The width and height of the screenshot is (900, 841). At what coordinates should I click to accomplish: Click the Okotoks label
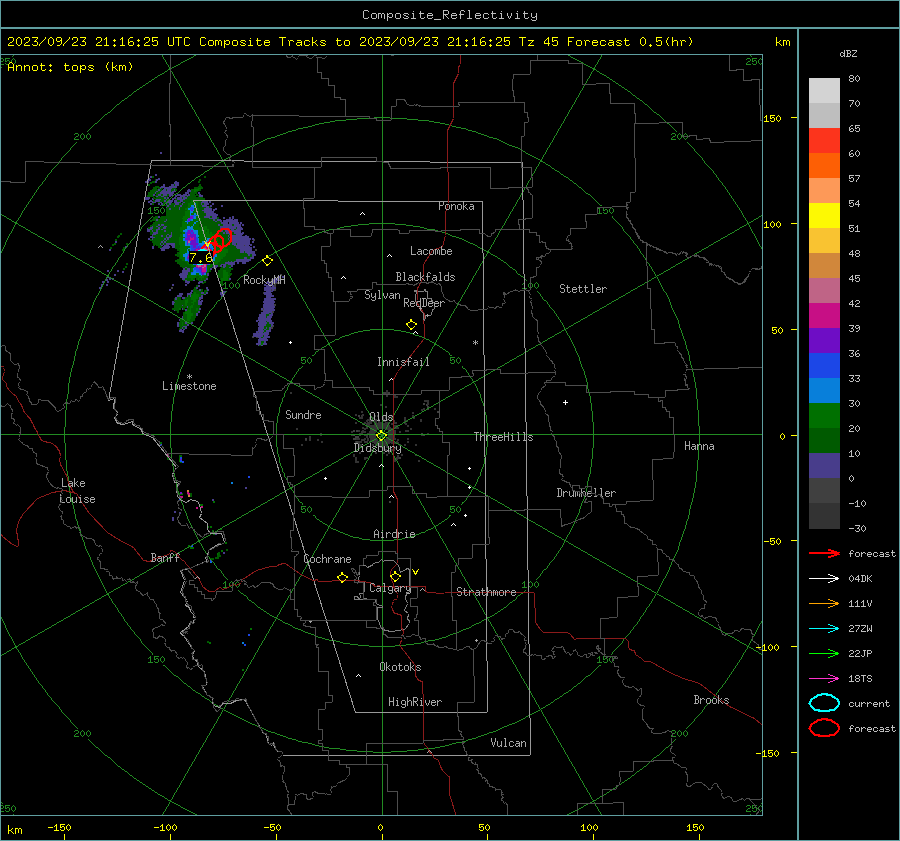[x=400, y=667]
